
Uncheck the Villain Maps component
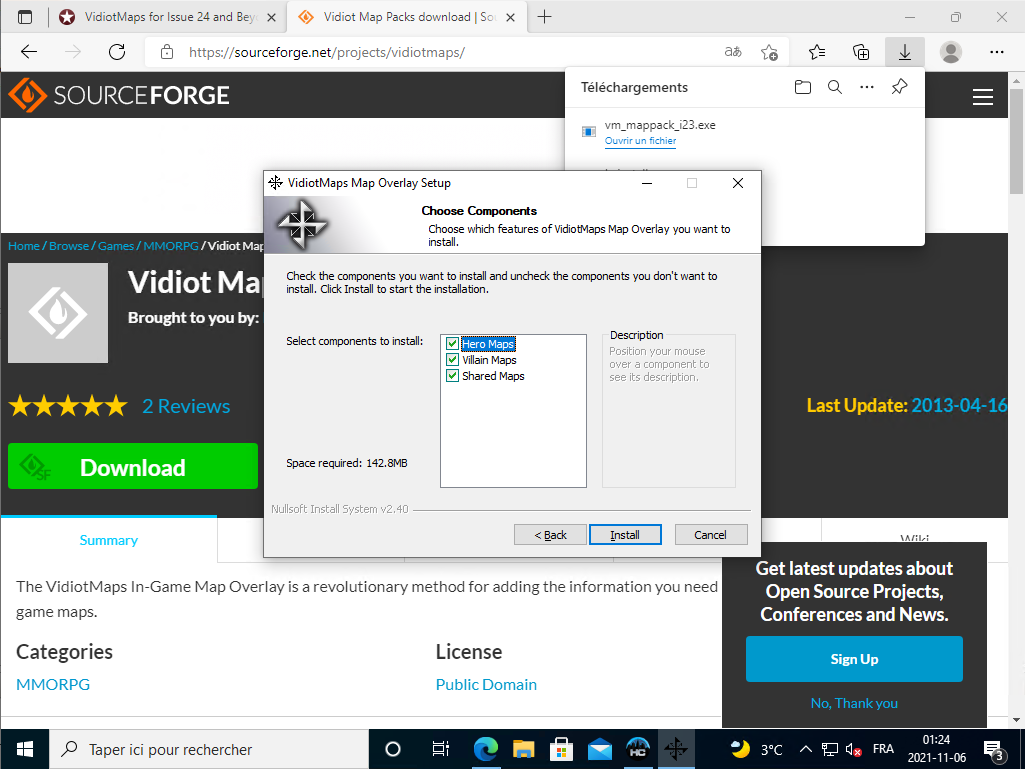pos(452,360)
